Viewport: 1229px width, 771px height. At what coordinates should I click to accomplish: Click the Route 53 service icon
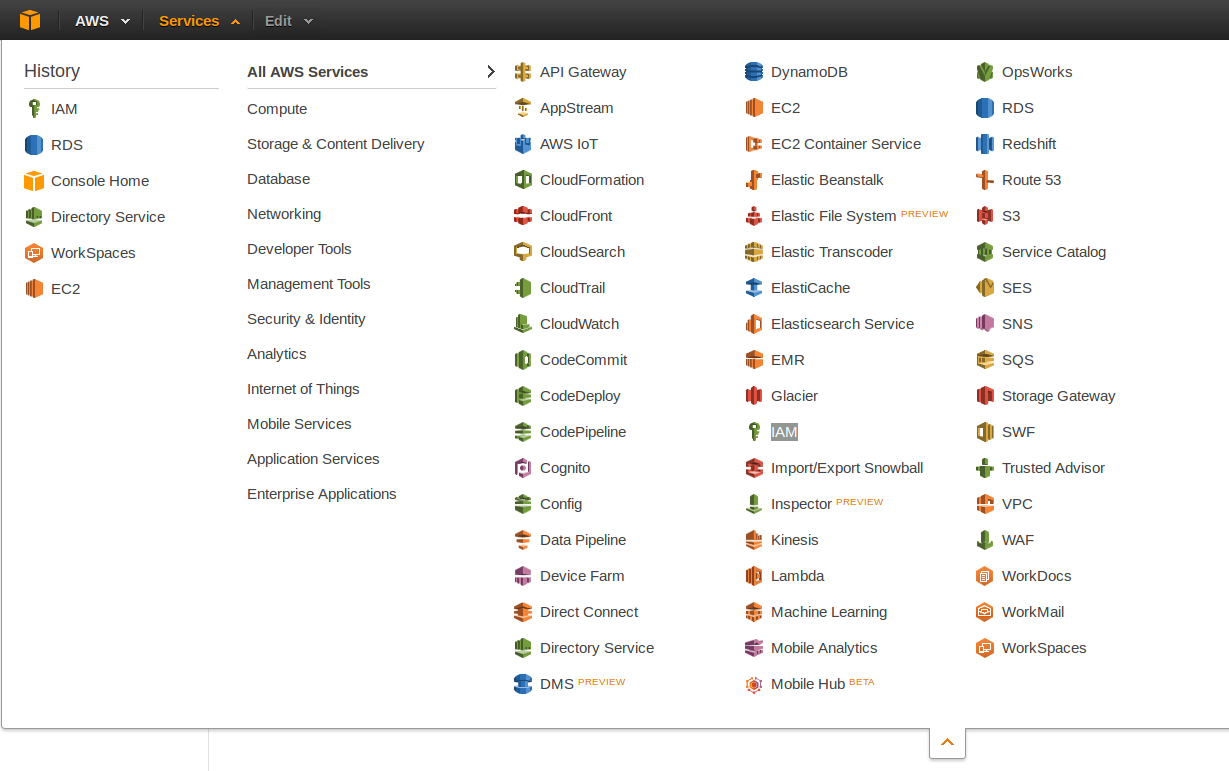coord(985,180)
